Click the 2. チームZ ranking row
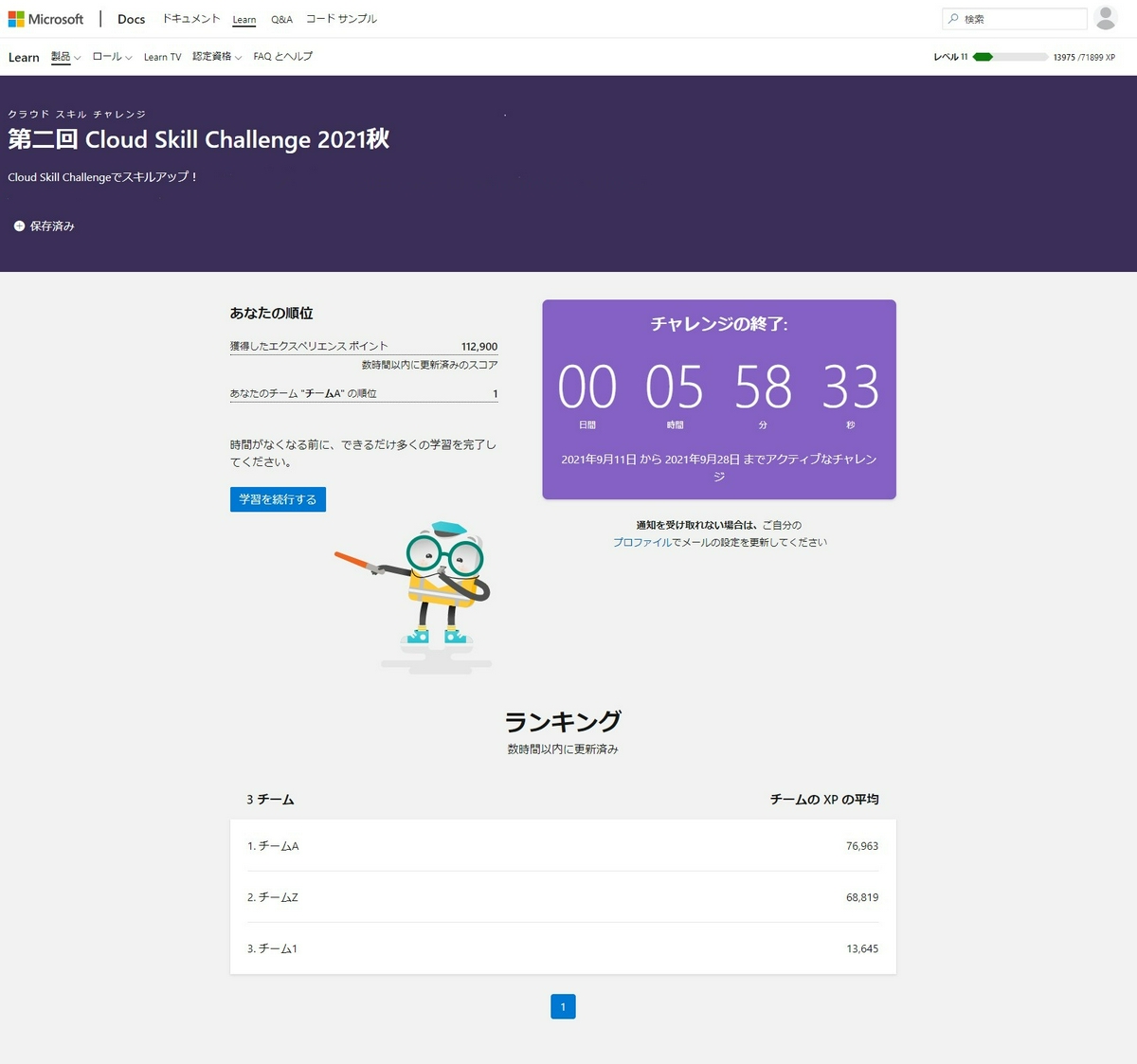This screenshot has width=1137, height=1064. coord(563,897)
